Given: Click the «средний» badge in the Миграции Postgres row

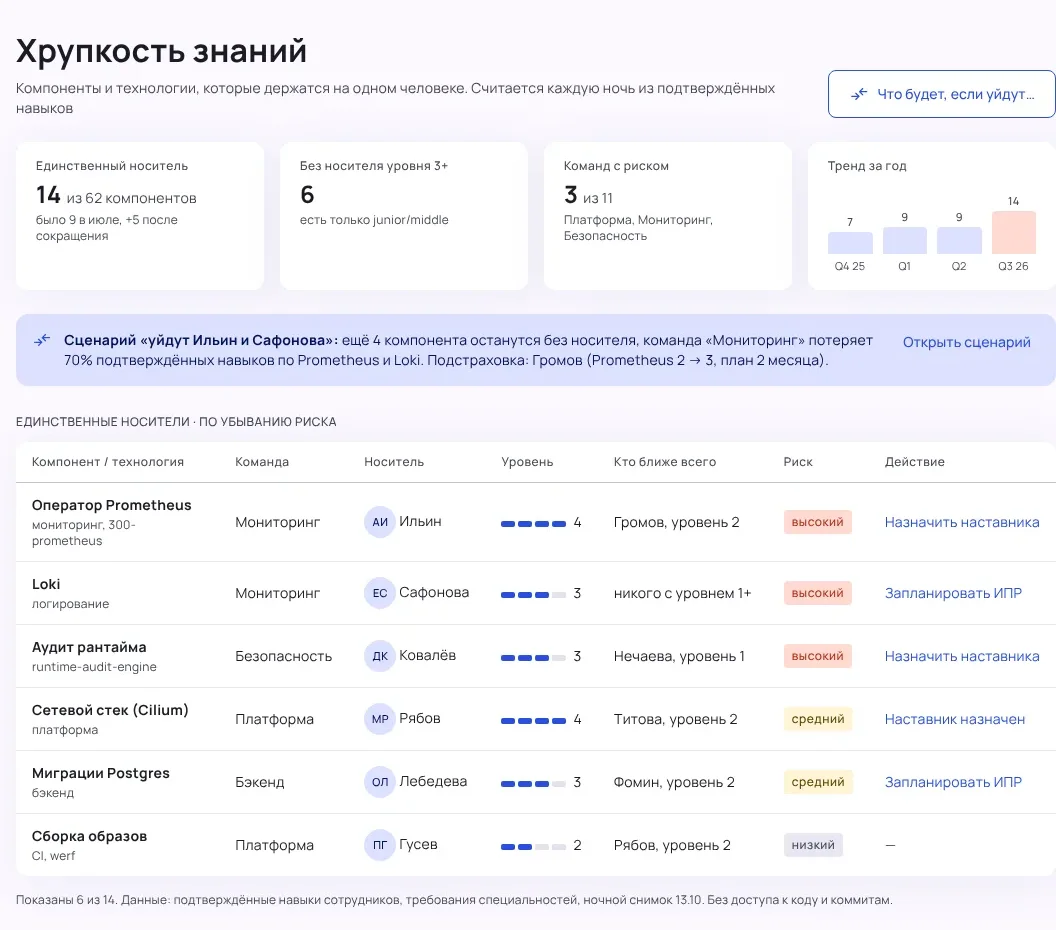Looking at the screenshot, I should (x=818, y=782).
